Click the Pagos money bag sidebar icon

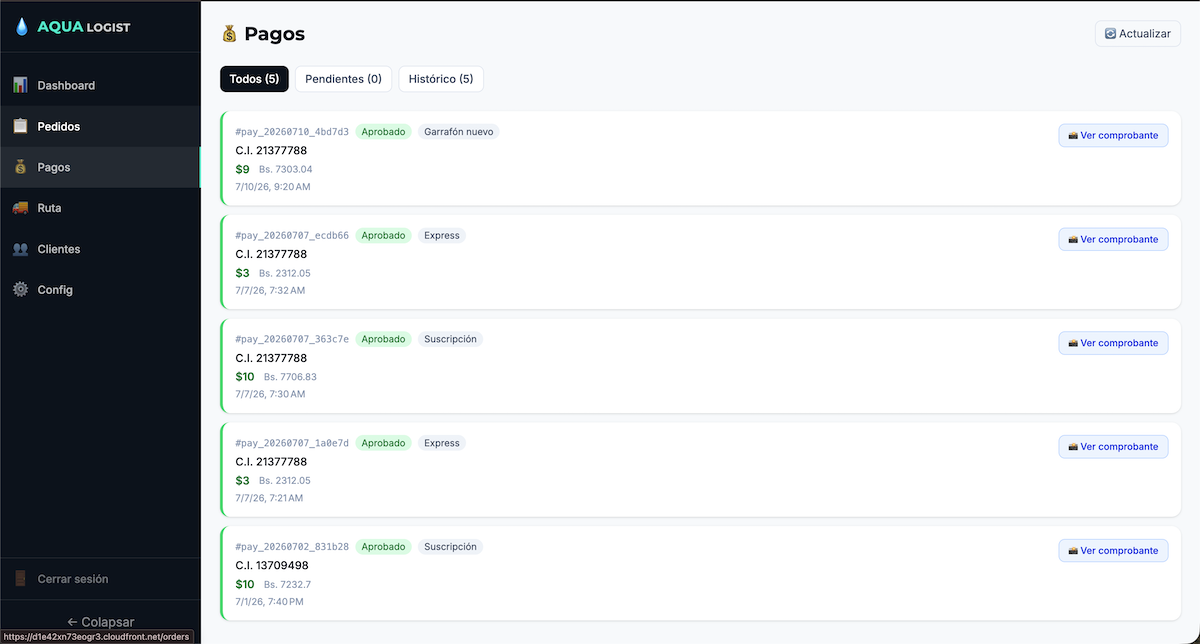[20, 167]
